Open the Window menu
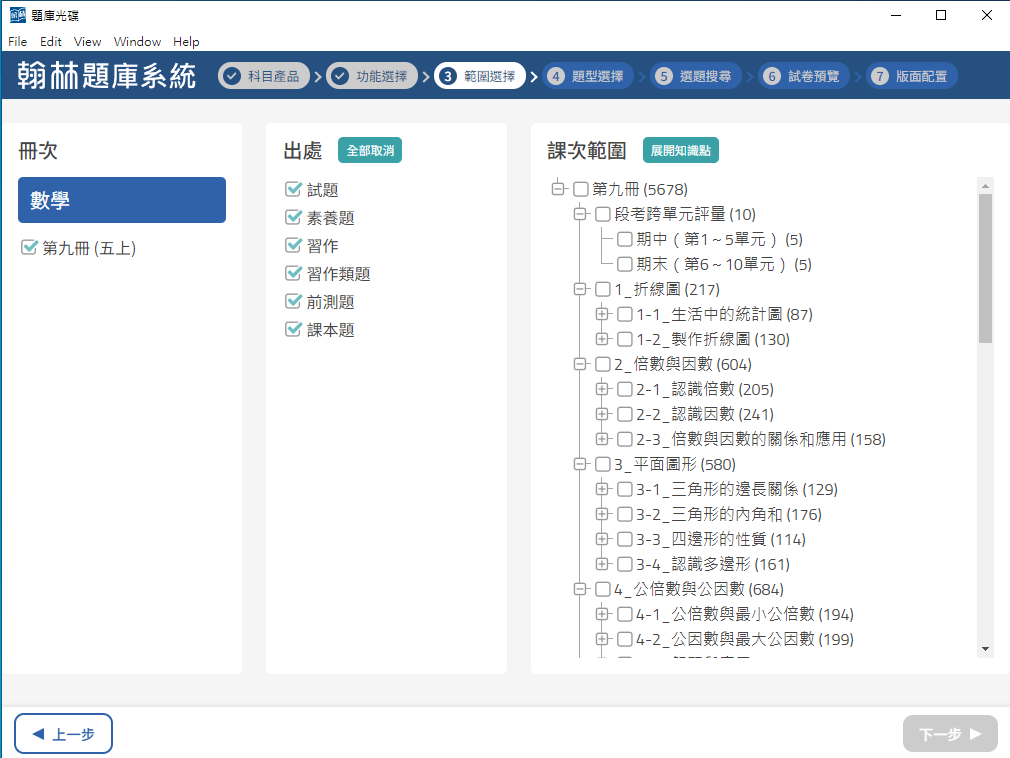The height and width of the screenshot is (758, 1010). [x=137, y=42]
